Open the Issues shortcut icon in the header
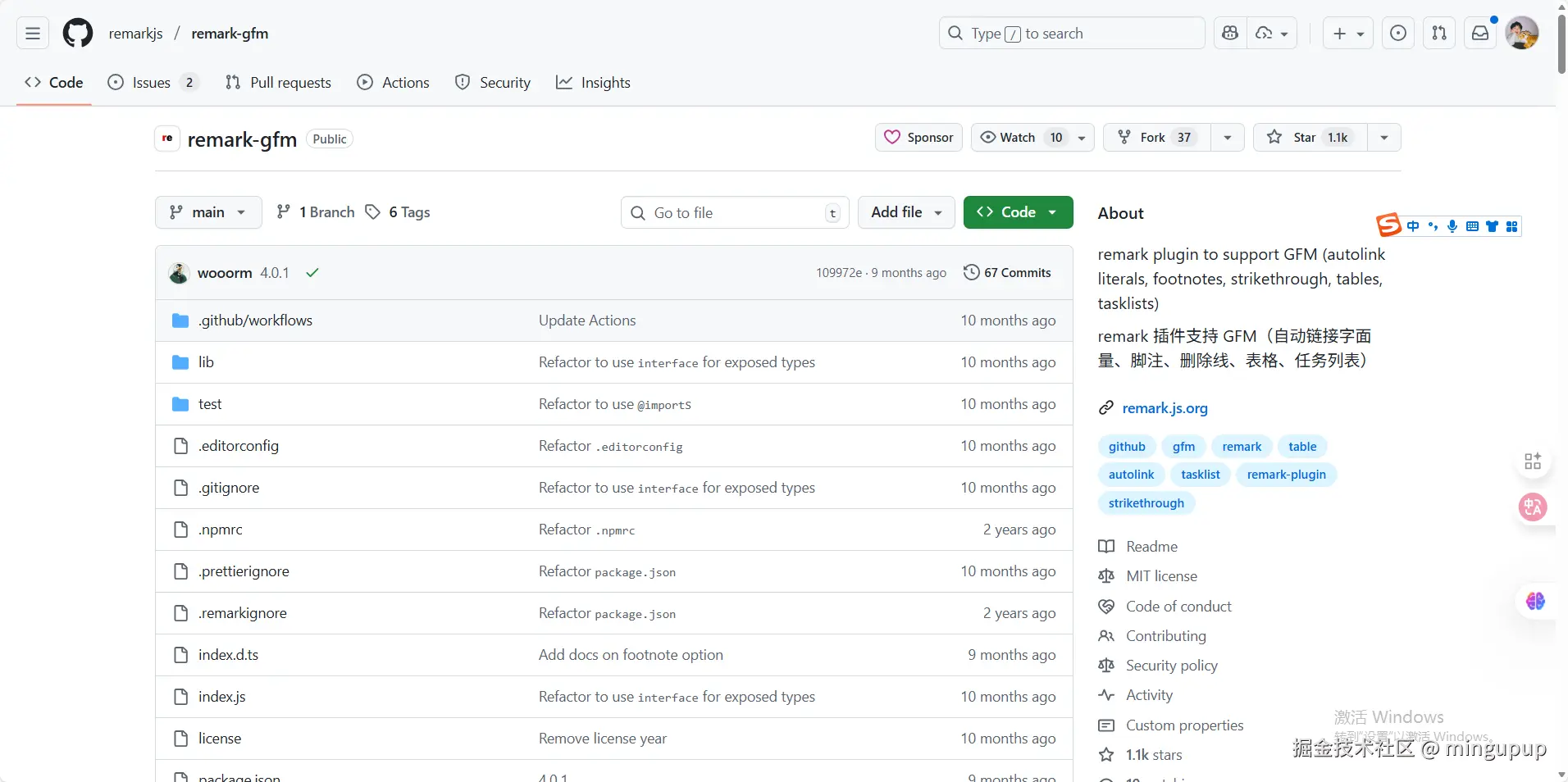The image size is (1568, 782). tap(1398, 34)
